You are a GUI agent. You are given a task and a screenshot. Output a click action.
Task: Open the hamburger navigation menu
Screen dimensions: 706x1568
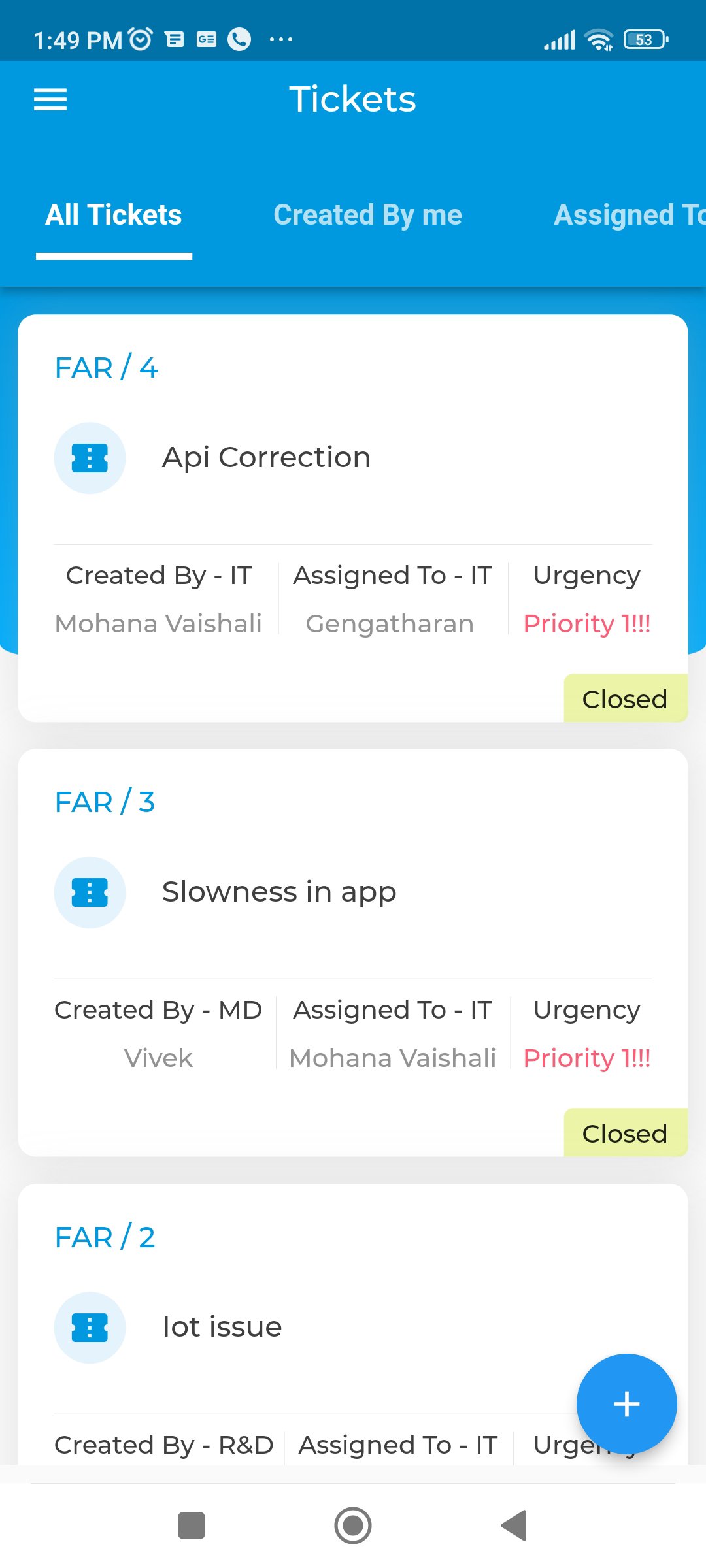[x=50, y=99]
